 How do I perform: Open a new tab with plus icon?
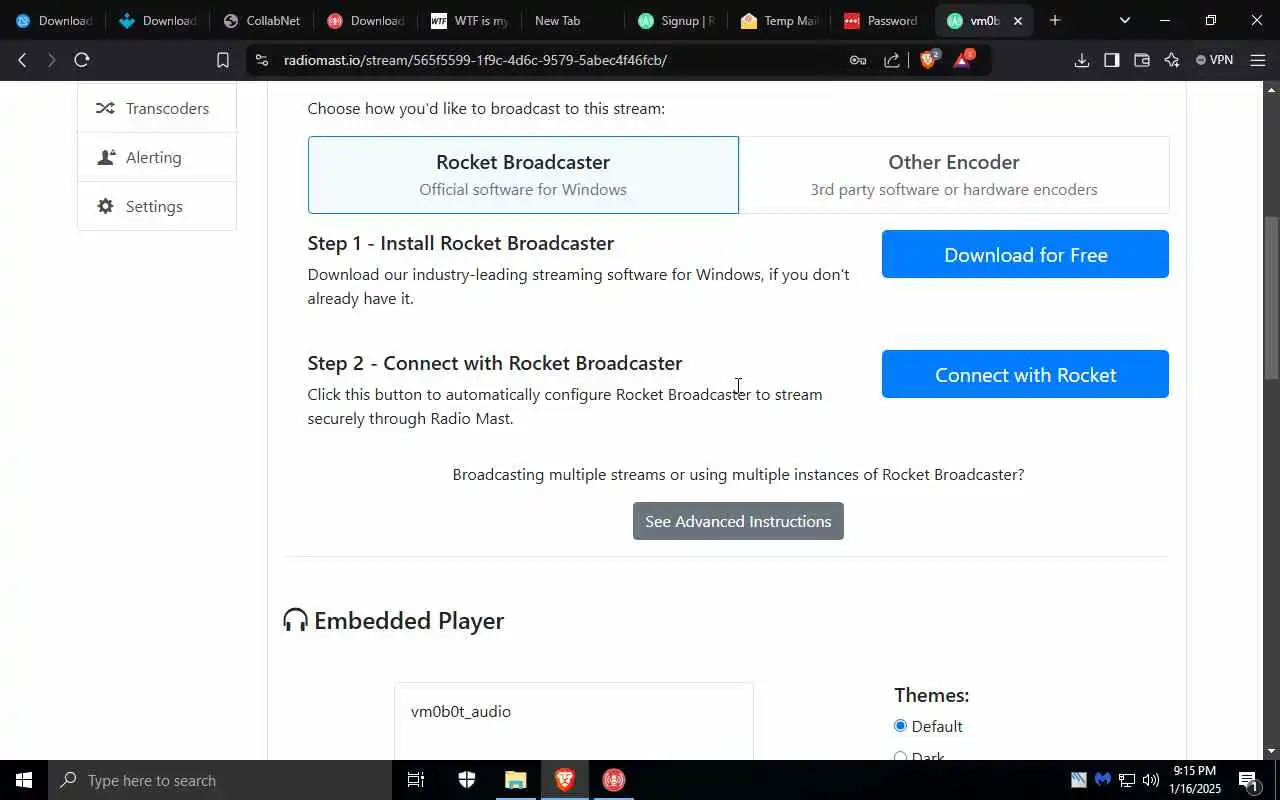1054,20
